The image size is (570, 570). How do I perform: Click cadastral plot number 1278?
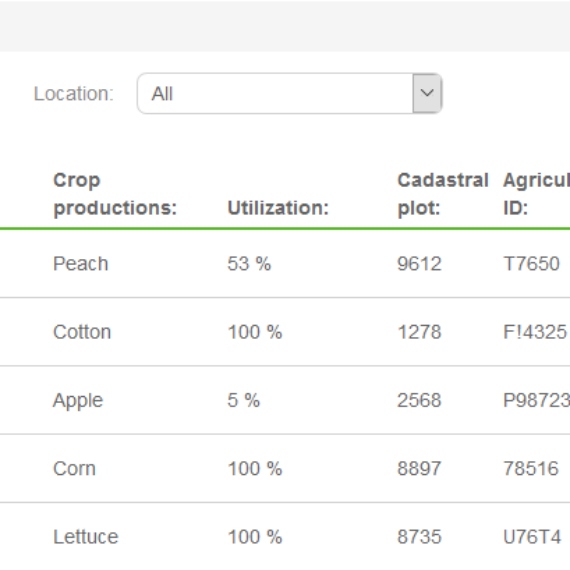[x=420, y=332]
